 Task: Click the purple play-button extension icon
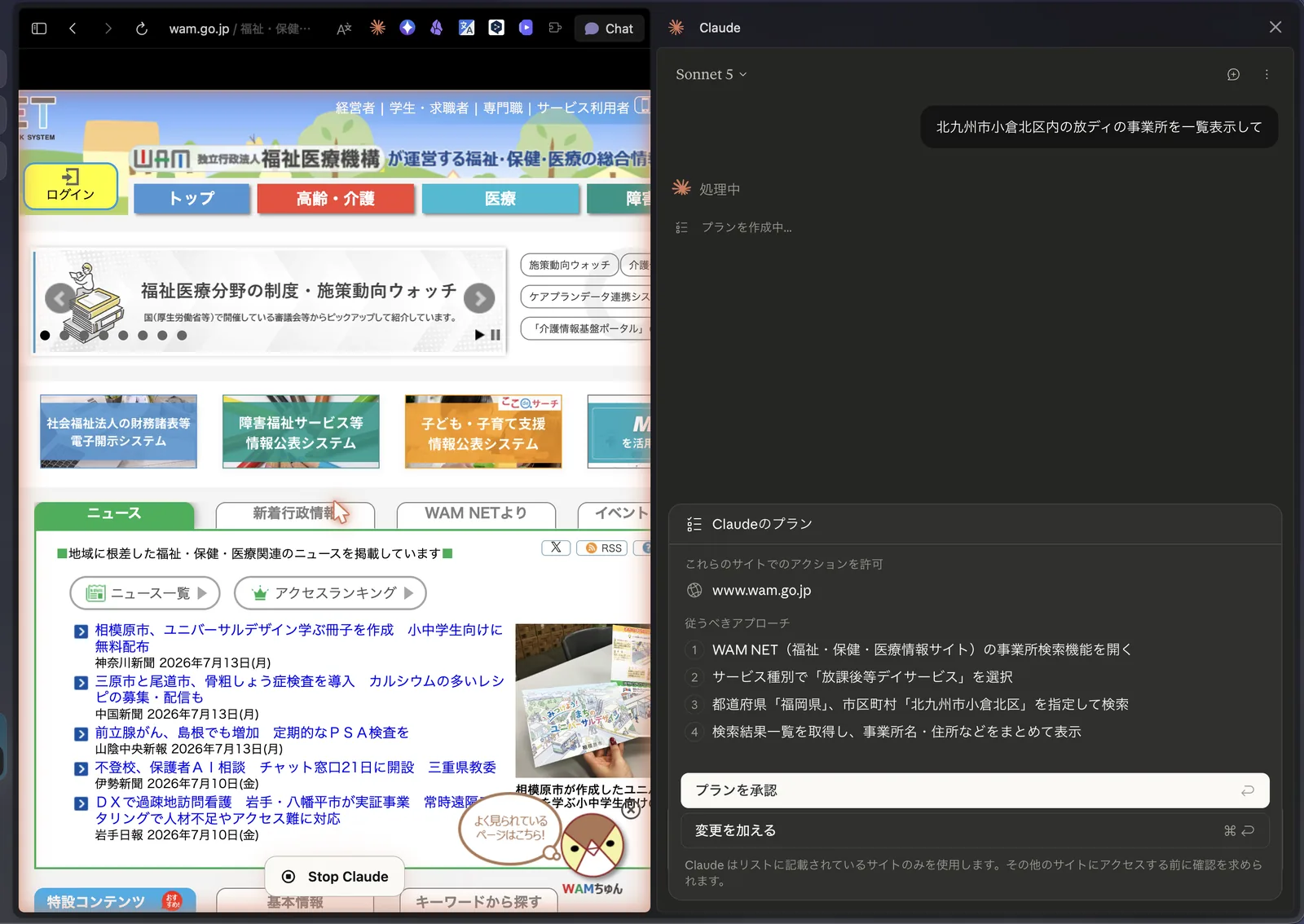tap(526, 28)
